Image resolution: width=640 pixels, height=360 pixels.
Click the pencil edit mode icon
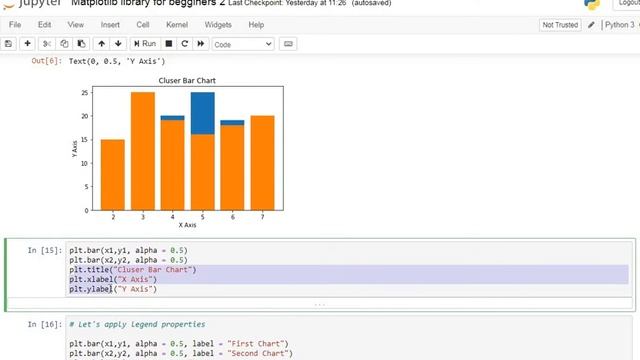[x=591, y=25]
